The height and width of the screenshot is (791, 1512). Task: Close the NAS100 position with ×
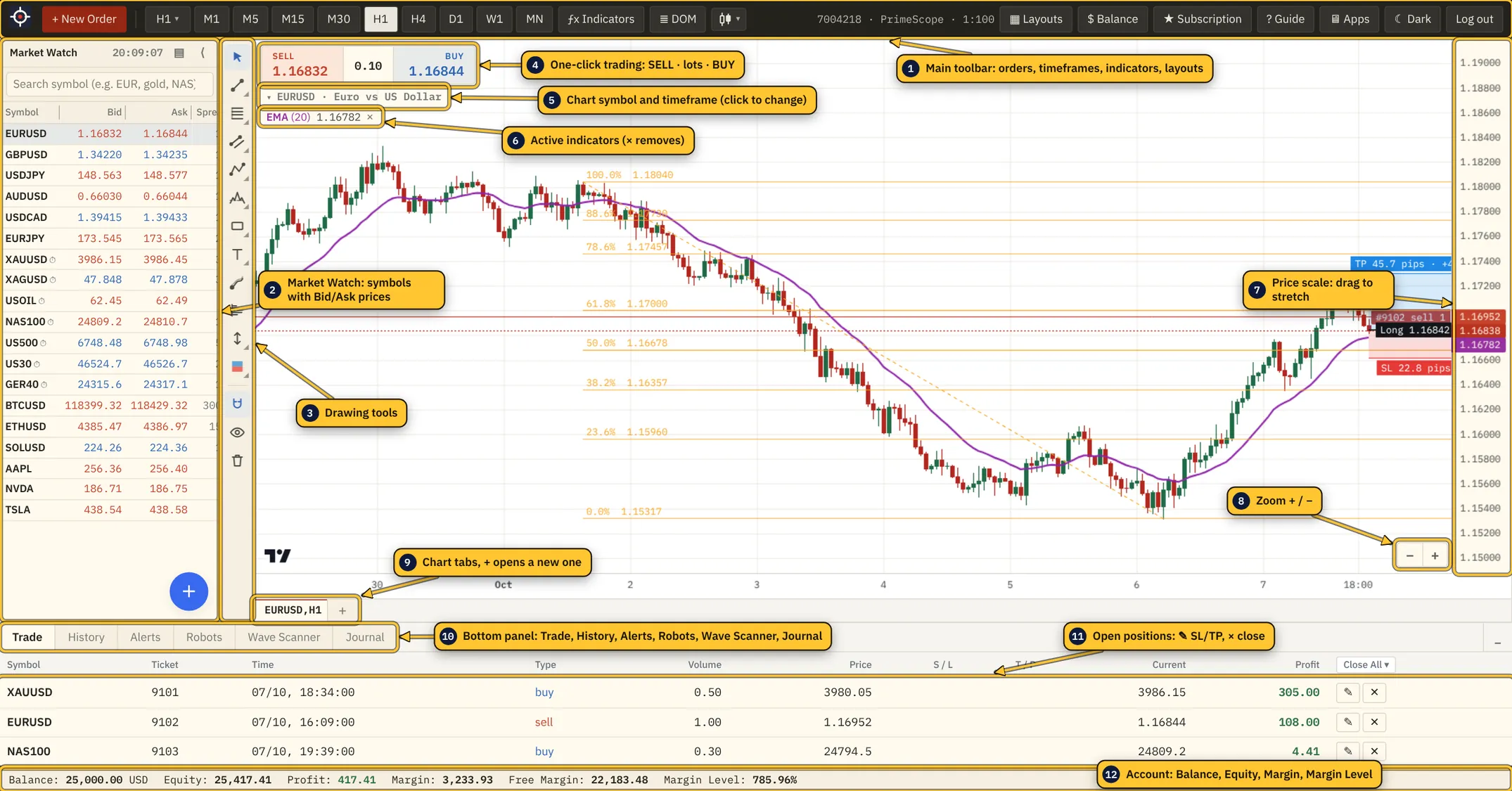(1374, 751)
